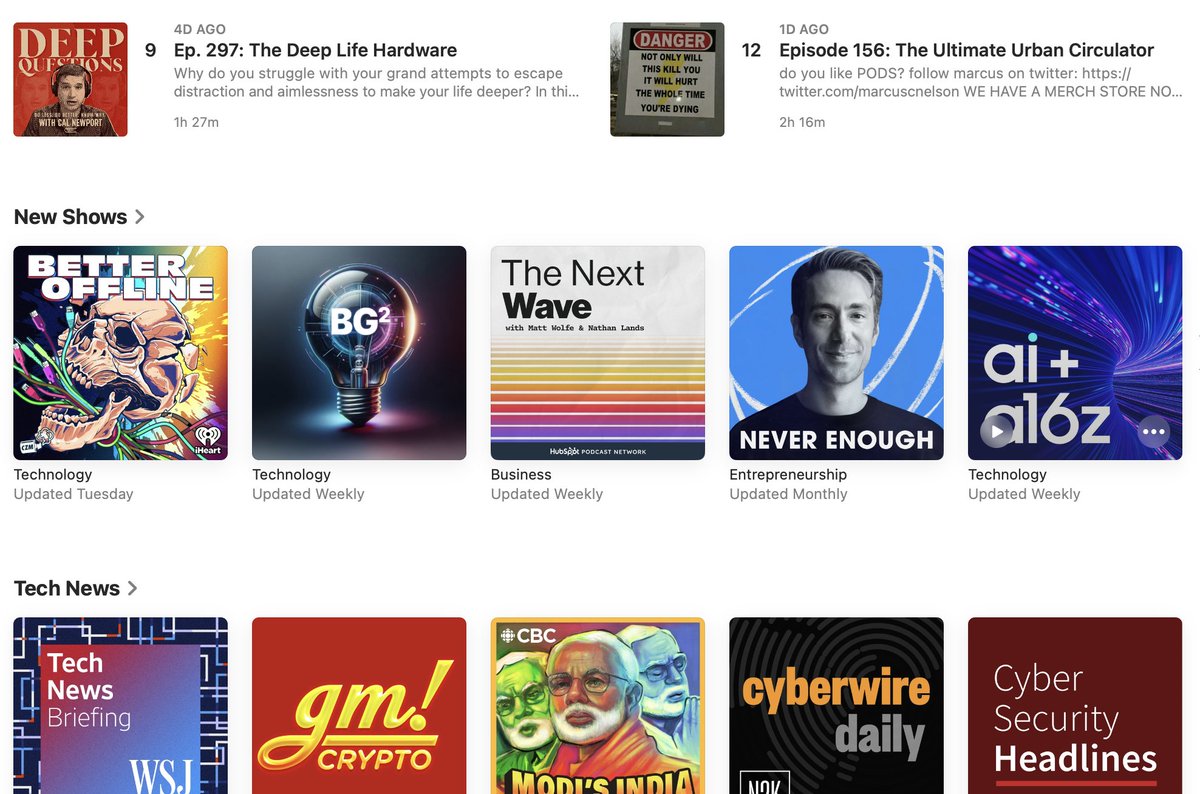Click the "1D AGO" episode date label
Viewport: 1200px width, 794px height.
pyautogui.click(x=804, y=29)
